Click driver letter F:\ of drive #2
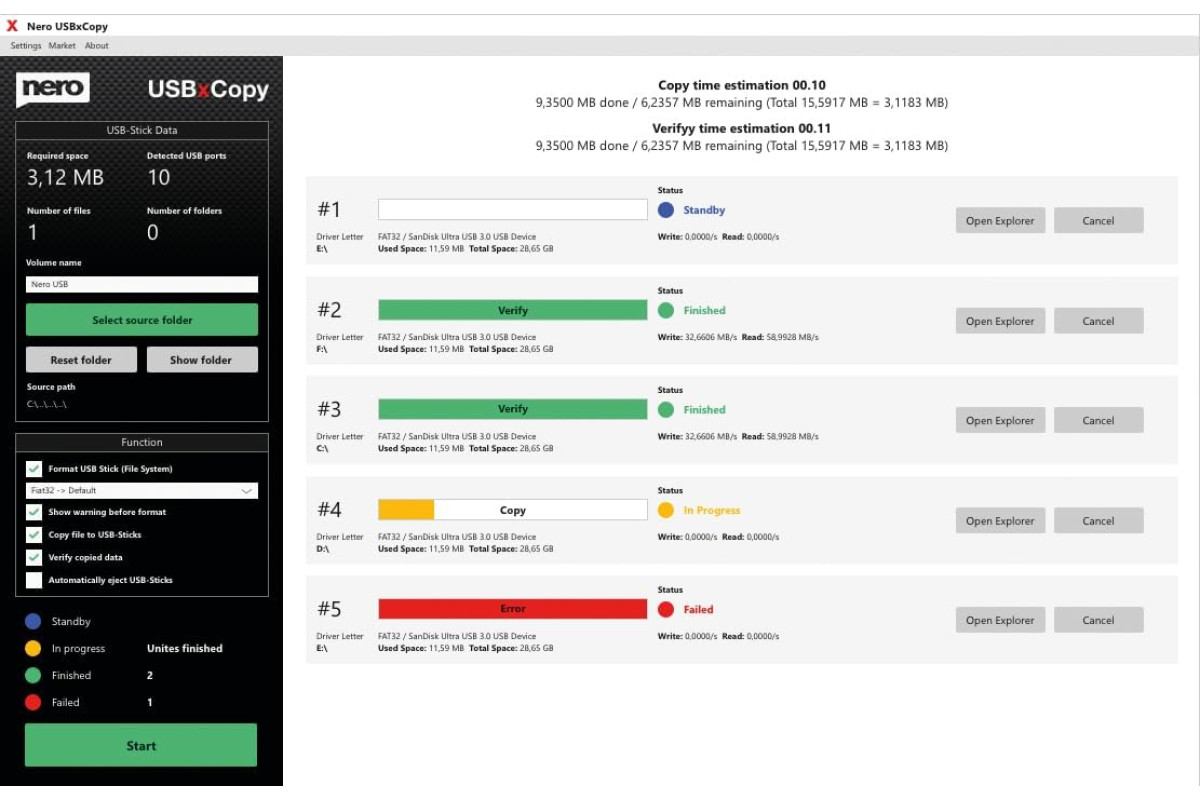 [322, 350]
